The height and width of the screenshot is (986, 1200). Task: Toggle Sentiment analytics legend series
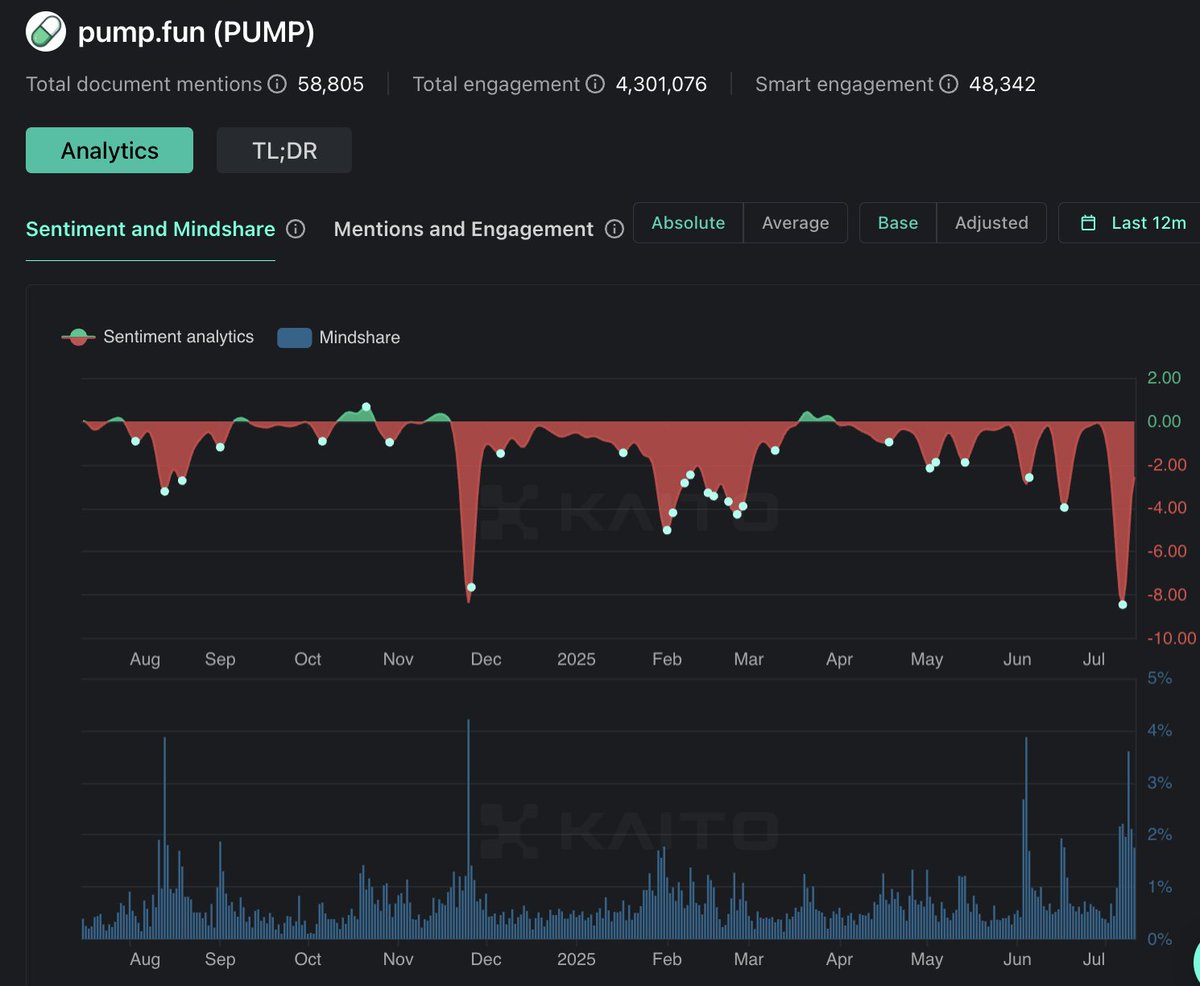click(x=158, y=337)
